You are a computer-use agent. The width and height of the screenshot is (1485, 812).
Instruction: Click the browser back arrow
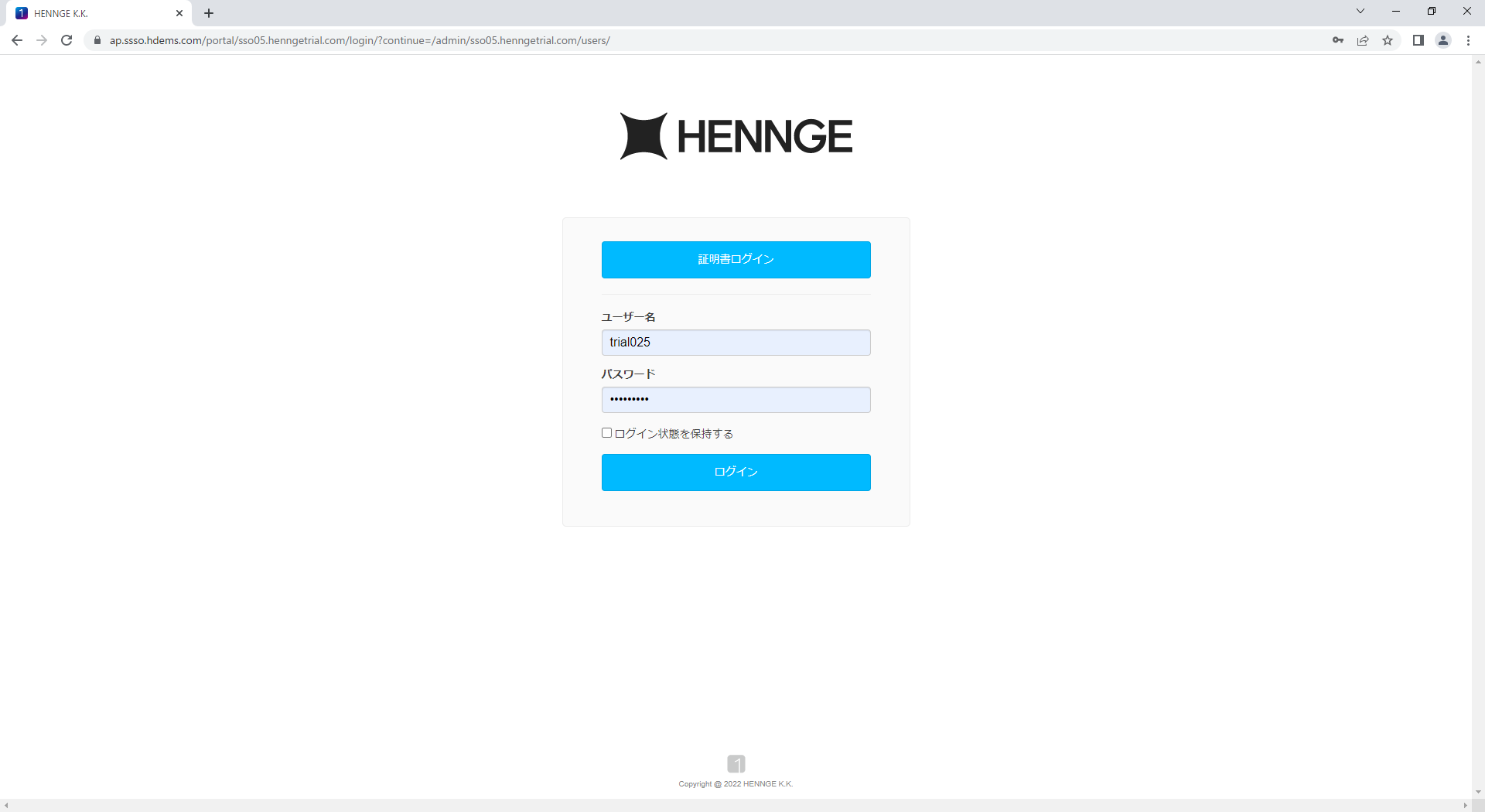[17, 40]
